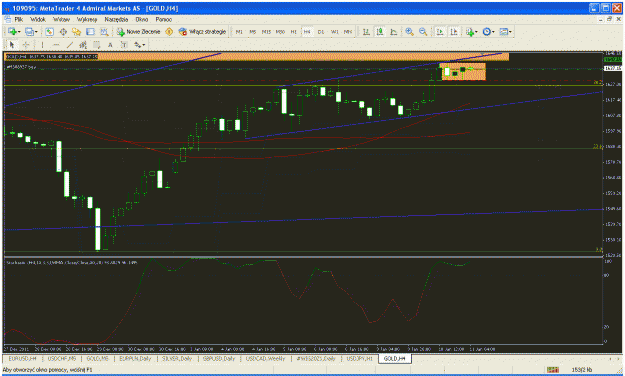The width and height of the screenshot is (625, 376).
Task: Switch to bar chart display
Action: click(x=366, y=32)
